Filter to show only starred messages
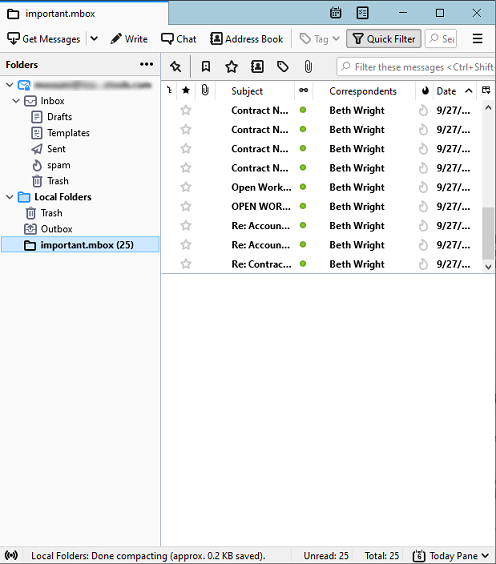Screen dimensions: 496x564 click(x=231, y=67)
